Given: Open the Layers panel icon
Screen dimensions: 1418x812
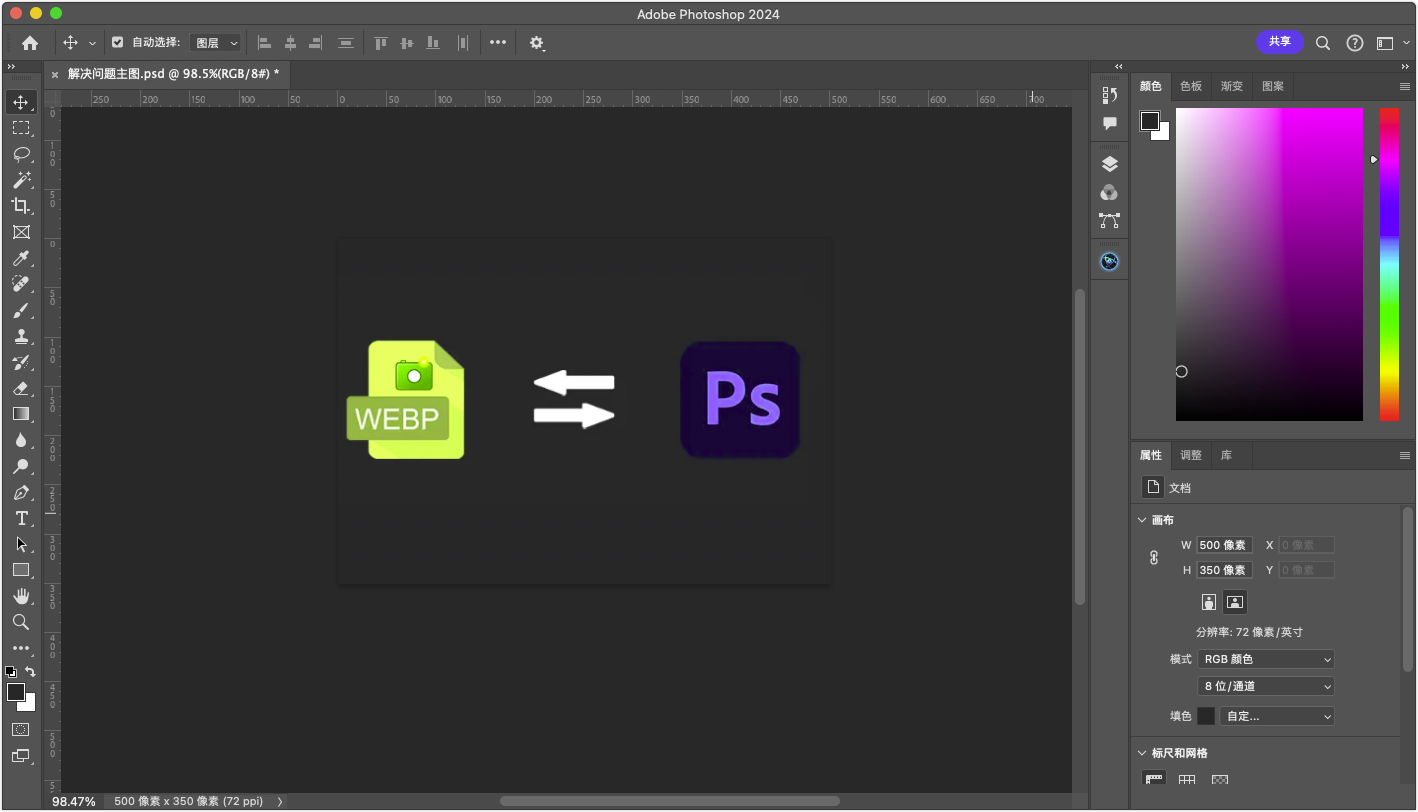Looking at the screenshot, I should [x=1109, y=164].
